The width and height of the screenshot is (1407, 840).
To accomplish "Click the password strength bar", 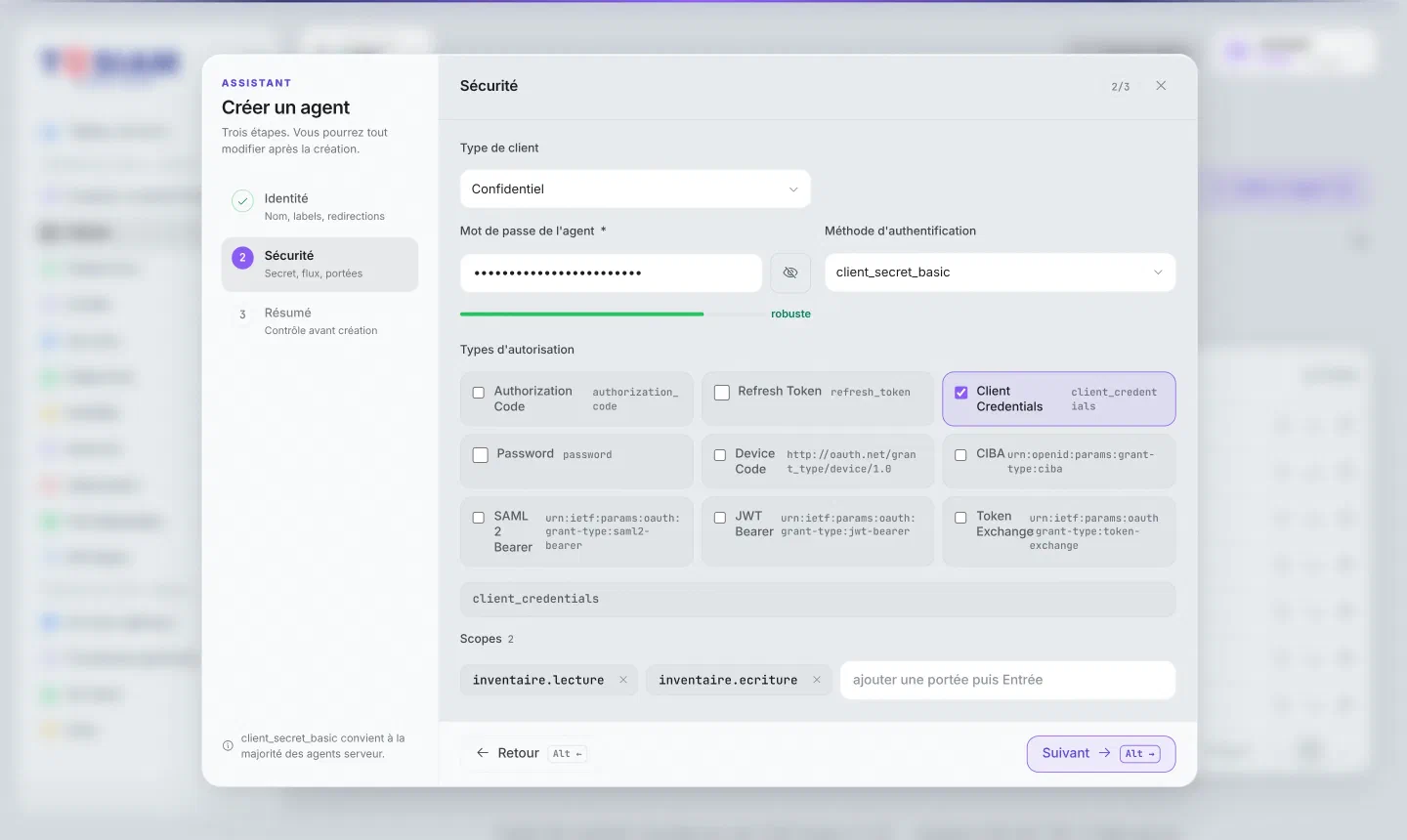I will pos(611,315).
